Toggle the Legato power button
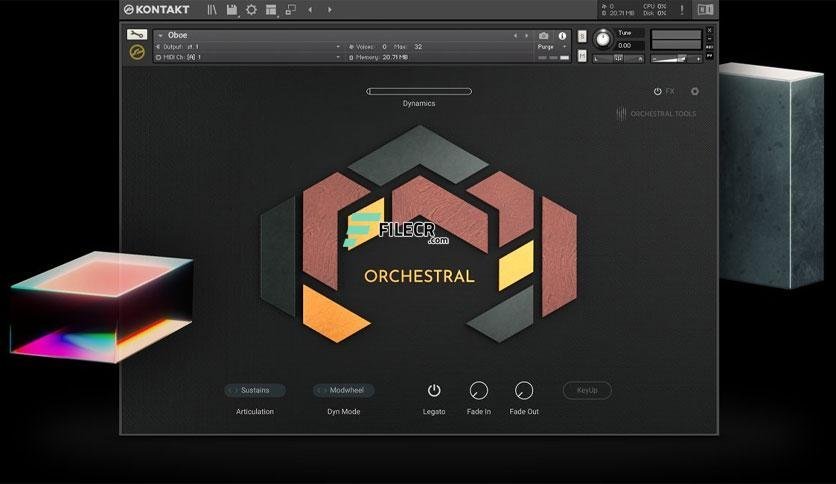This screenshot has width=836, height=484. click(x=434, y=391)
